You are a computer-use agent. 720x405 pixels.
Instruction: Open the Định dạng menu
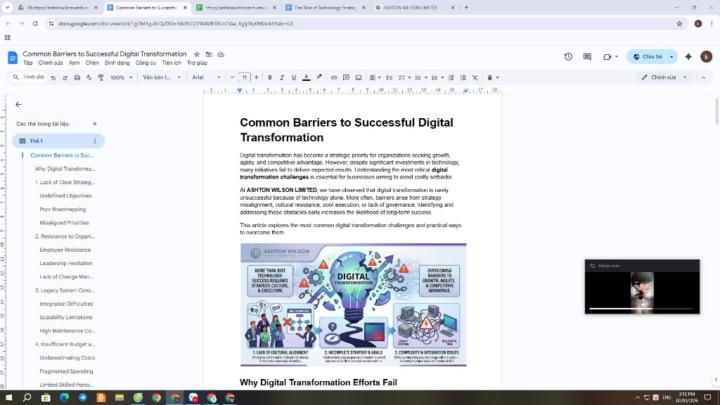click(x=116, y=62)
